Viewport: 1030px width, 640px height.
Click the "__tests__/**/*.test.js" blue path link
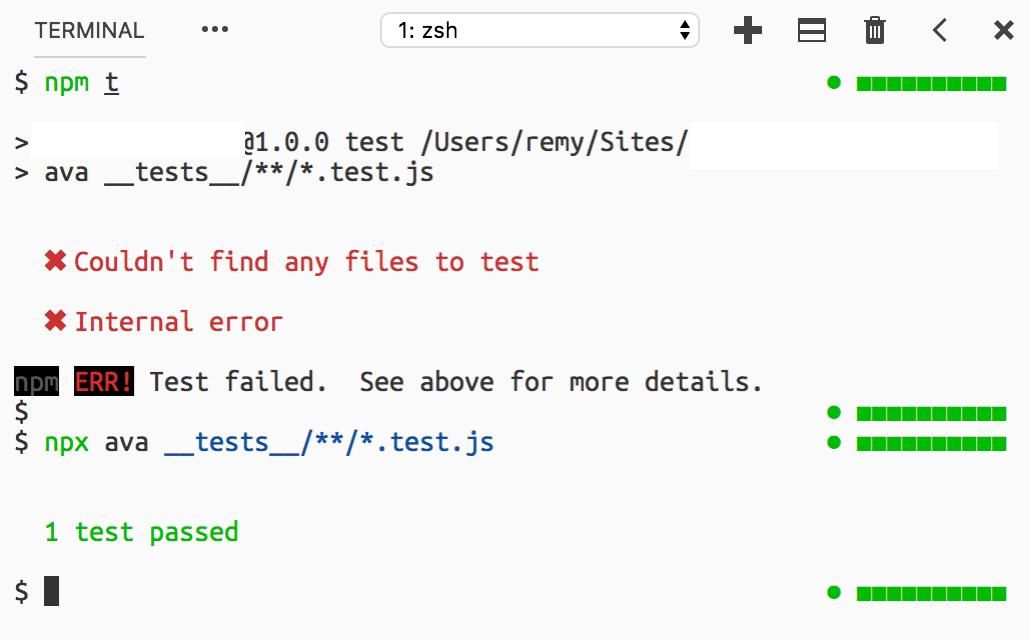coord(329,442)
